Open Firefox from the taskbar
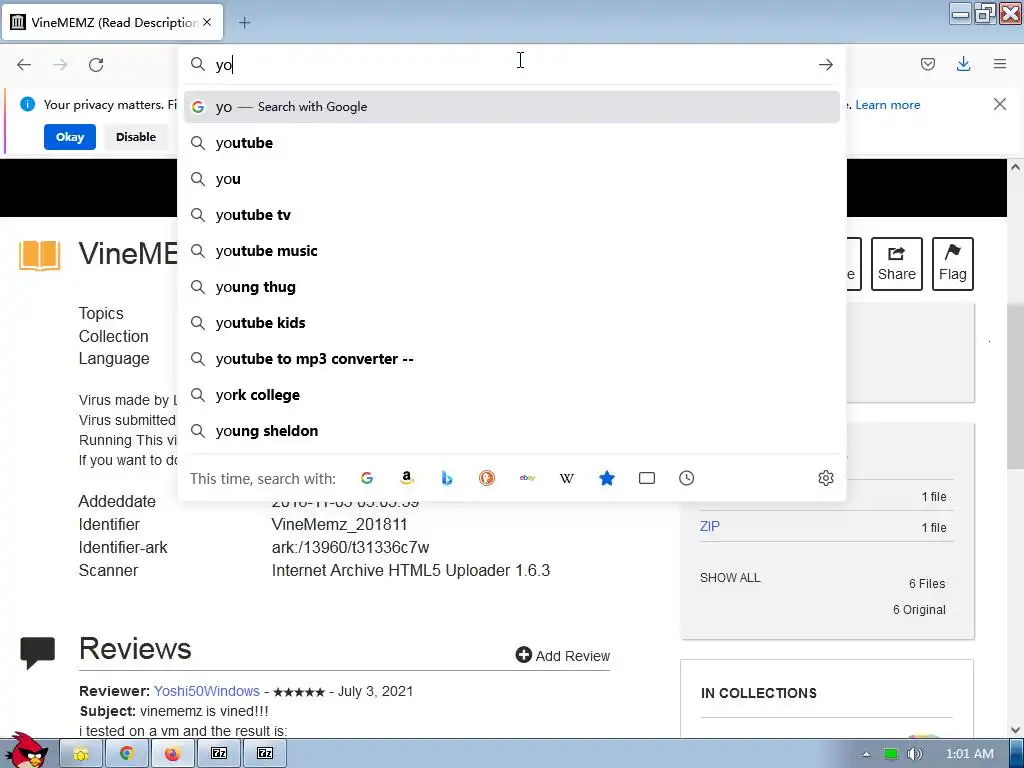 [172, 754]
